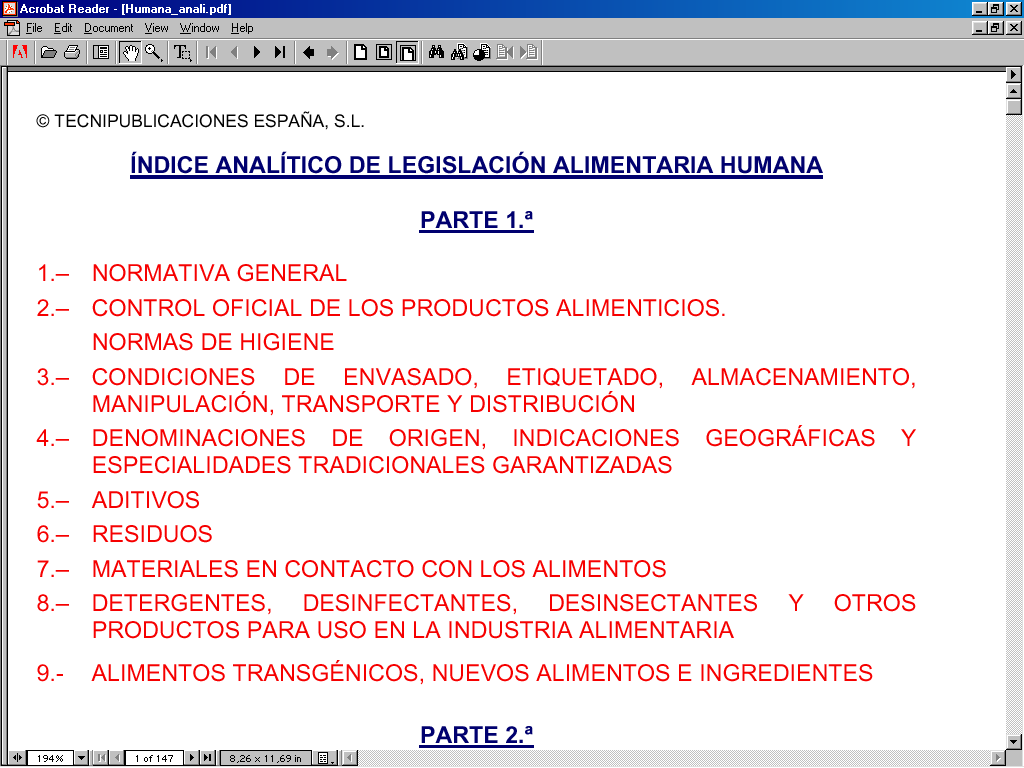This screenshot has width=1024, height=768.
Task: Open CONTROL OFICIAL DE LOS PRODUCTOS ALIMENTICIOS
Action: 409,308
